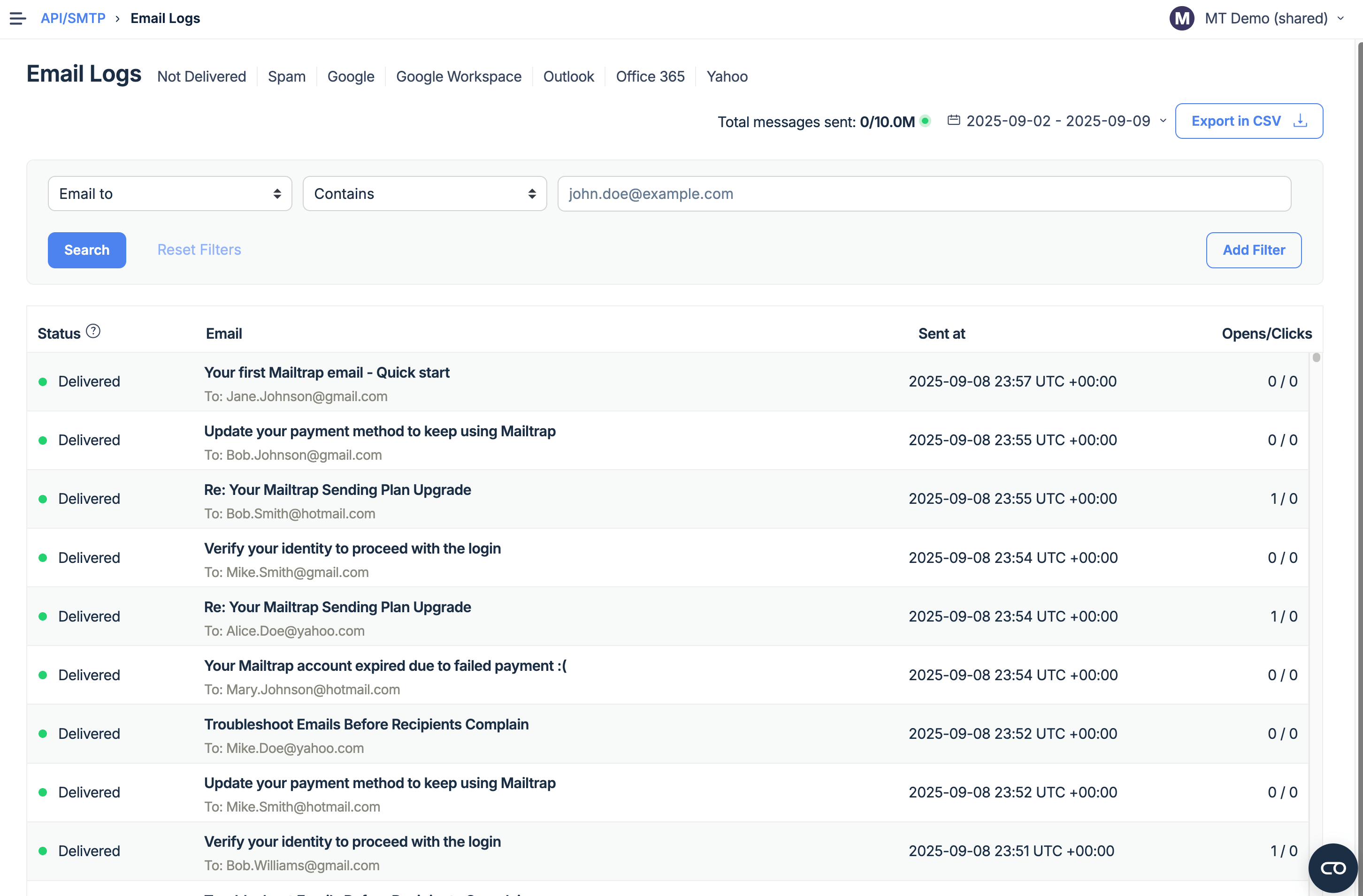Click the Add Filter button
1363x896 pixels.
point(1254,250)
